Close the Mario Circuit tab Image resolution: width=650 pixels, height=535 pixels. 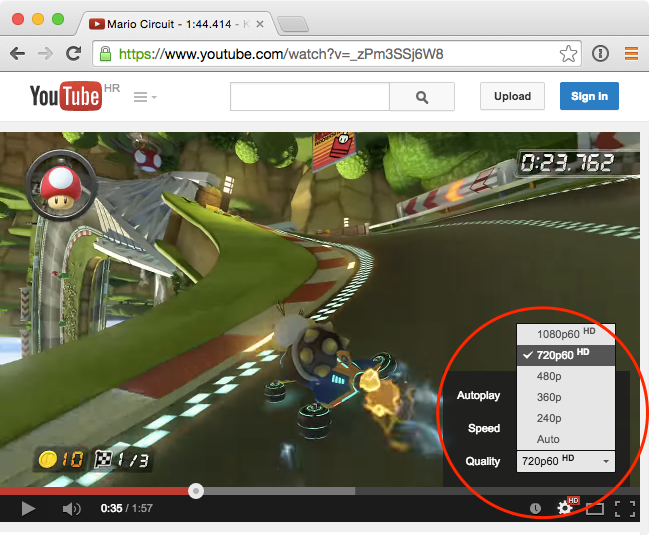260,24
